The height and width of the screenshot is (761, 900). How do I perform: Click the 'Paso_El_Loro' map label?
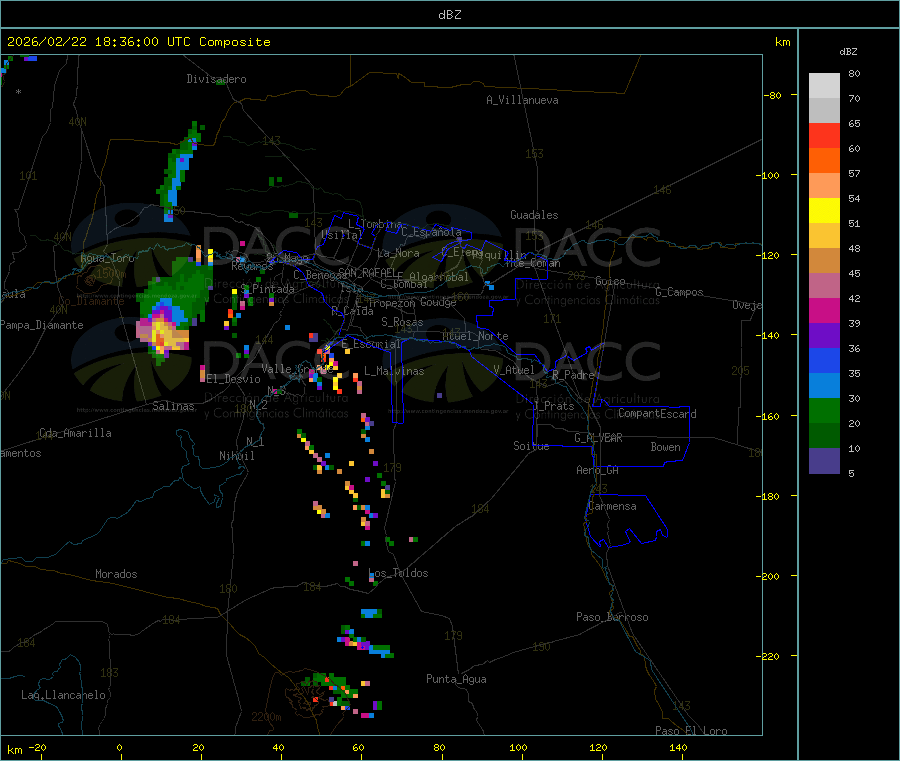[692, 731]
